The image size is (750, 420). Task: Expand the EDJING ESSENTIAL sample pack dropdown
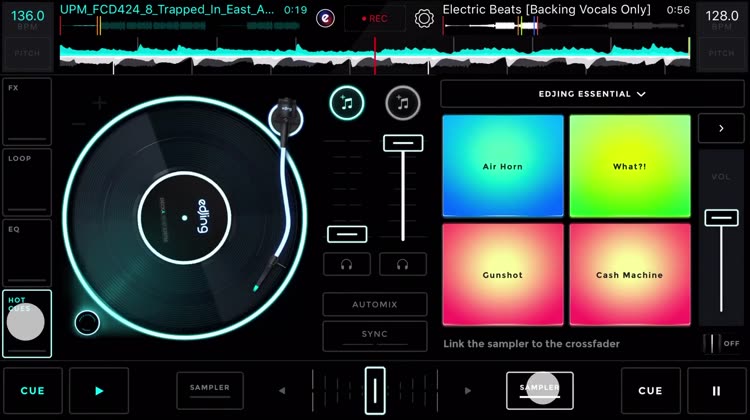592,94
